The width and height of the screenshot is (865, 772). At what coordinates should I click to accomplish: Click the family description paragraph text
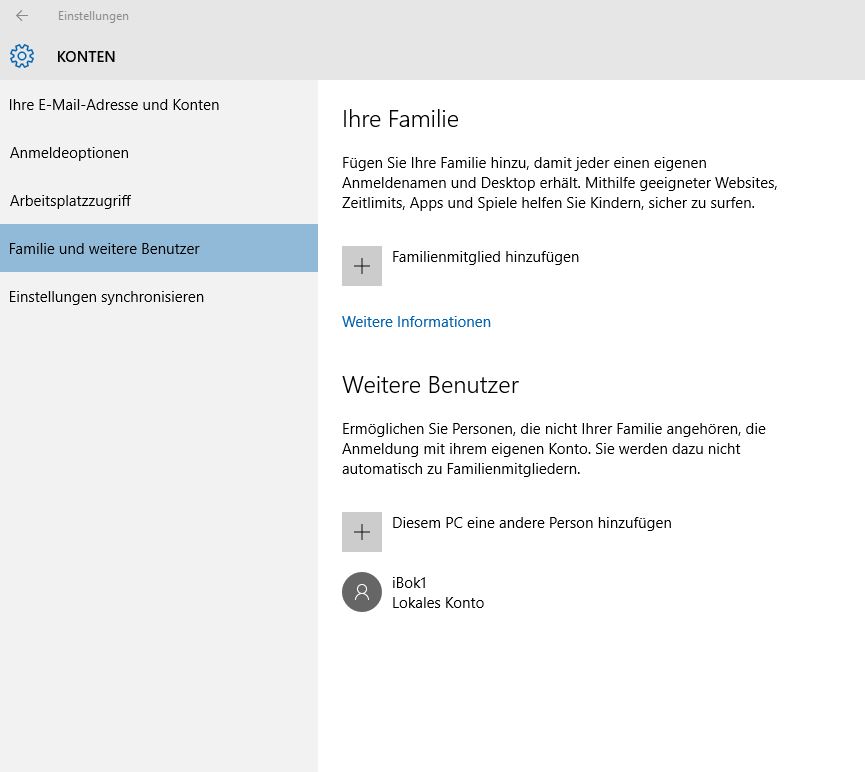pyautogui.click(x=560, y=183)
